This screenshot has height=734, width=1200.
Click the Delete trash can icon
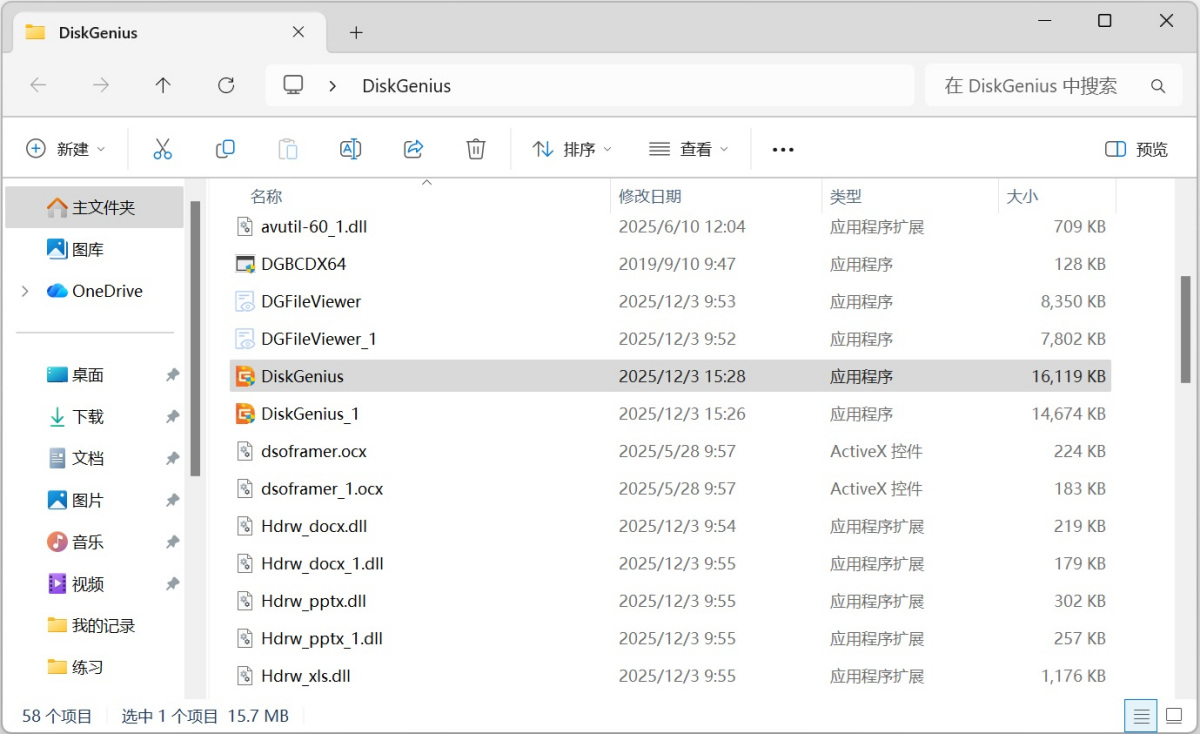point(476,149)
